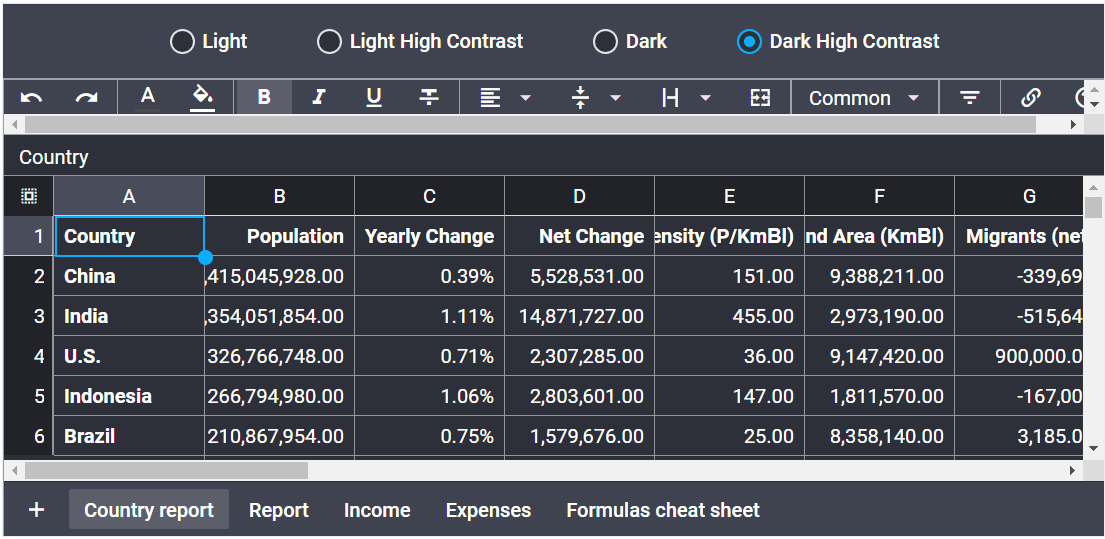Expand the horizontal align dropdown arrow
Viewport: 1105px width, 539px height.
point(525,98)
